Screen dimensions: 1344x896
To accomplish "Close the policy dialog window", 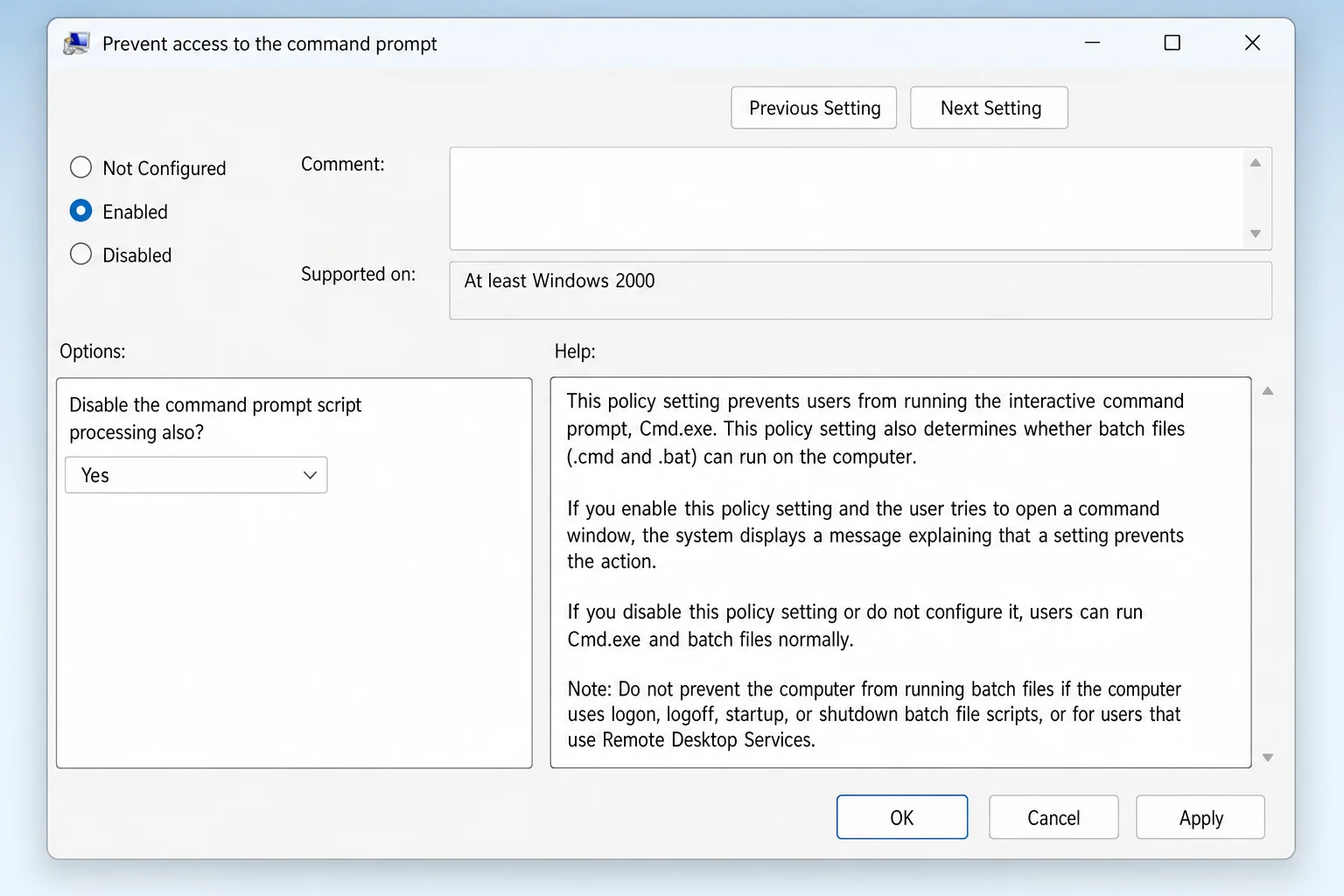I will tap(1252, 43).
